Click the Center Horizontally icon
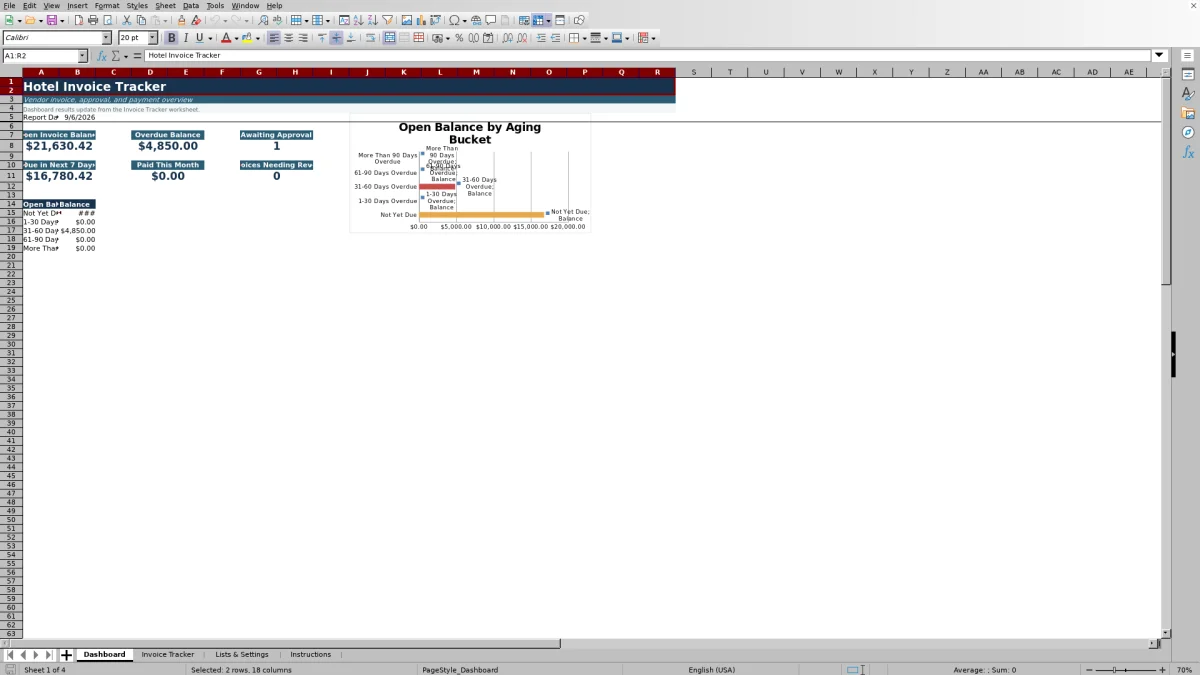 [289, 38]
